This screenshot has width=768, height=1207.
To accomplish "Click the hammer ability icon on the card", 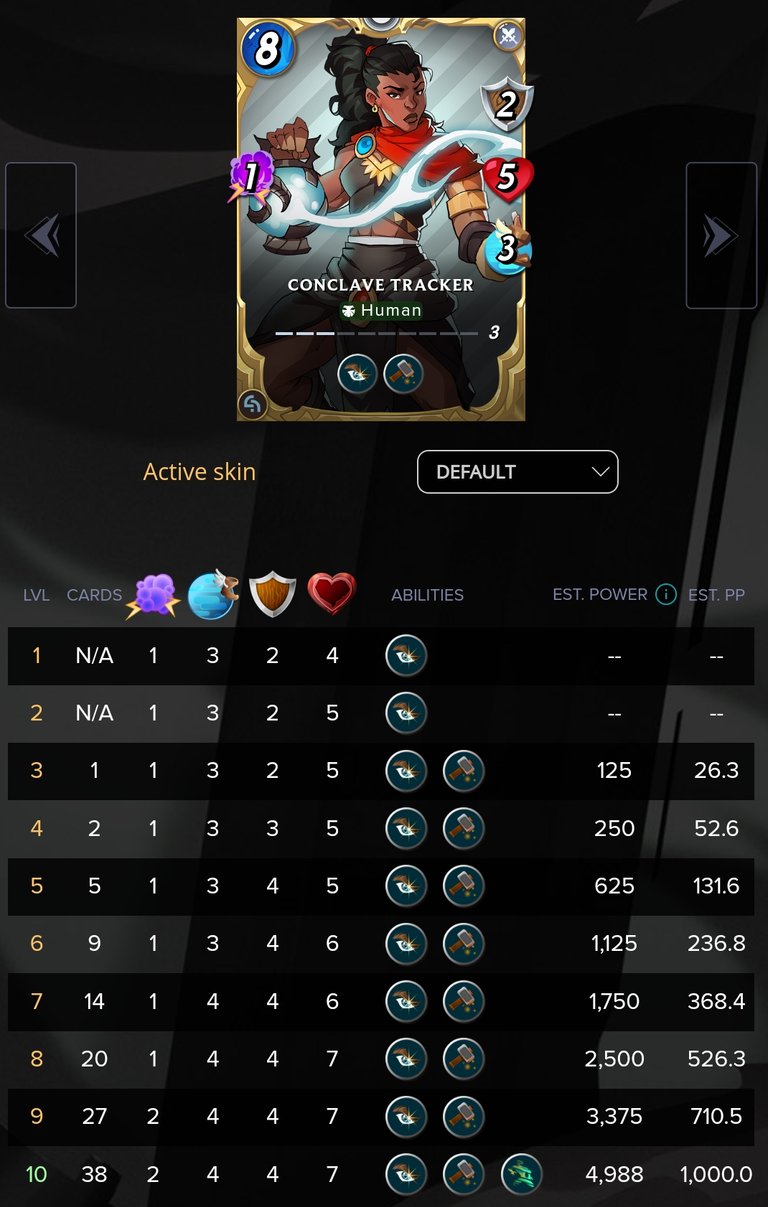I will click(x=403, y=373).
